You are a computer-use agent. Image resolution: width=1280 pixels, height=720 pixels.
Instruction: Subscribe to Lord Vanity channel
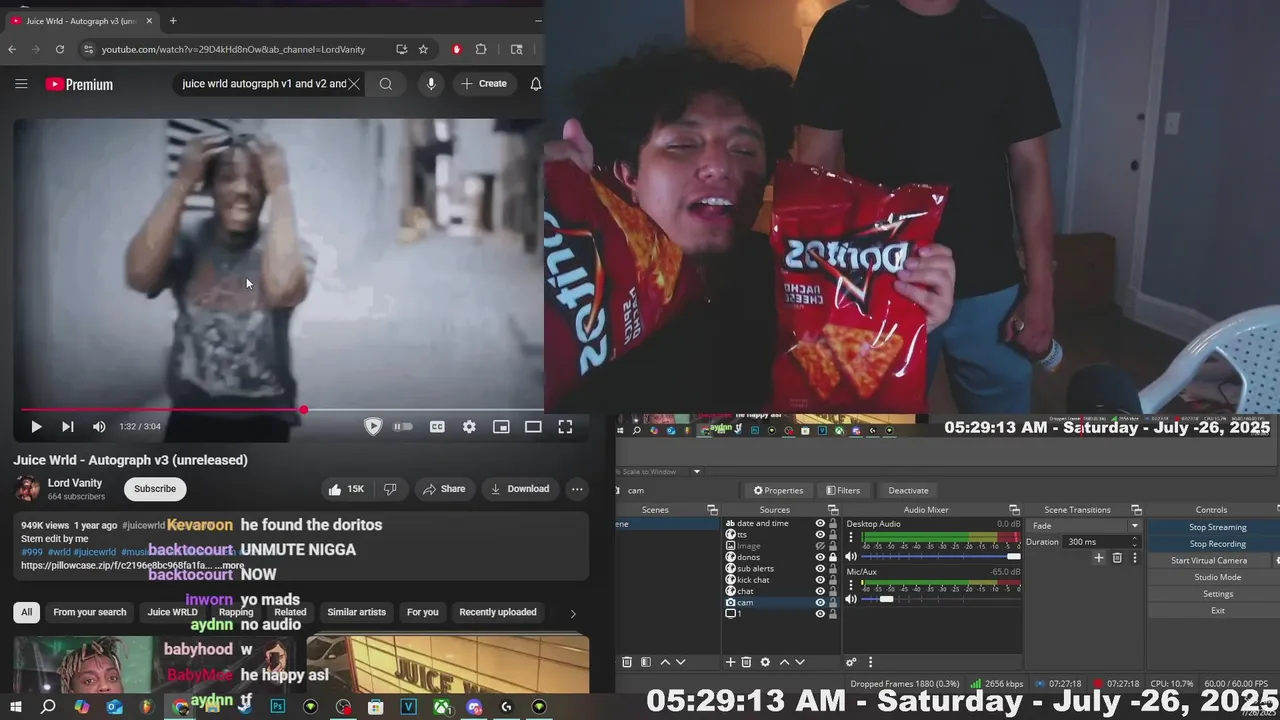(x=155, y=489)
